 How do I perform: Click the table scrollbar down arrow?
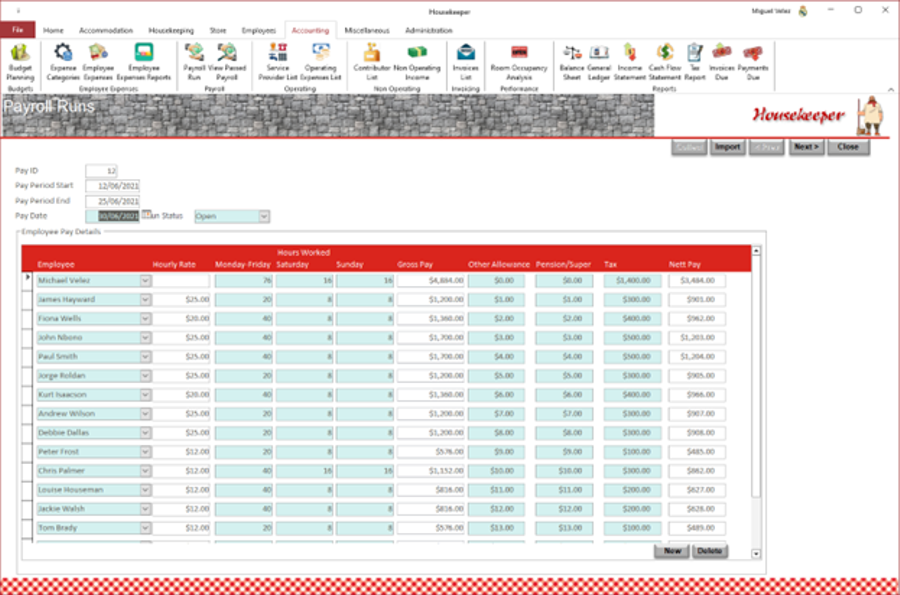[x=756, y=554]
